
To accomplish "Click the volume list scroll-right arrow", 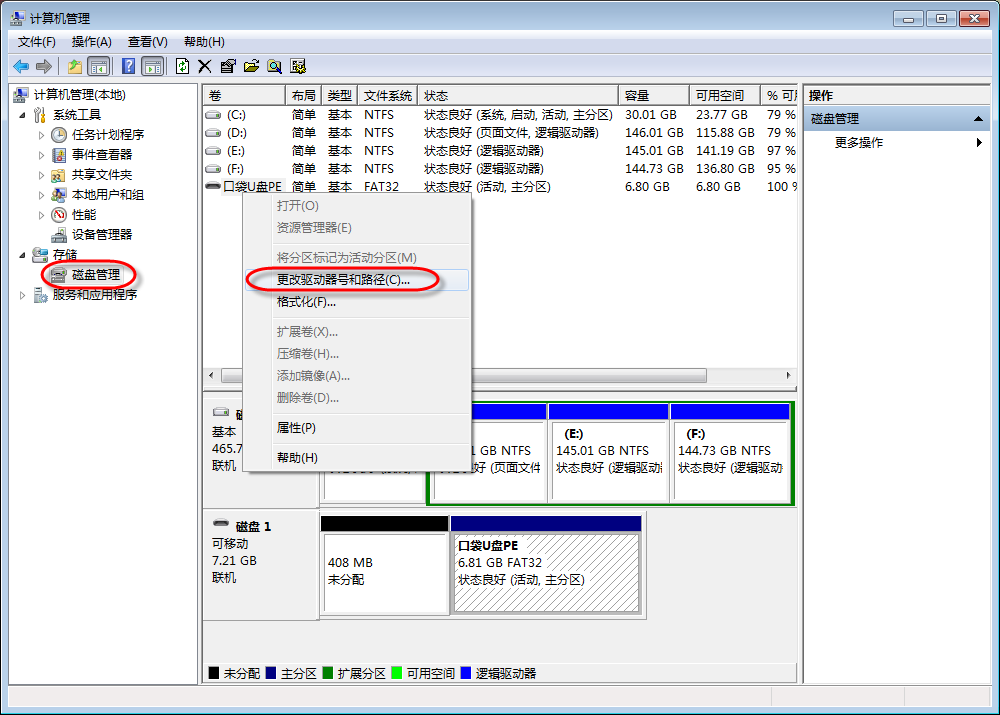I will point(788,375).
